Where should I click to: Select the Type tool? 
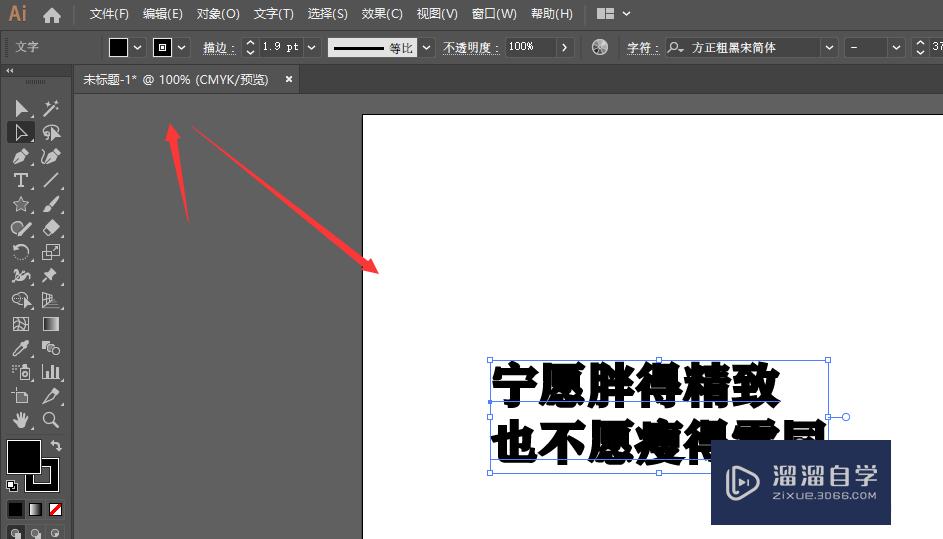point(21,180)
